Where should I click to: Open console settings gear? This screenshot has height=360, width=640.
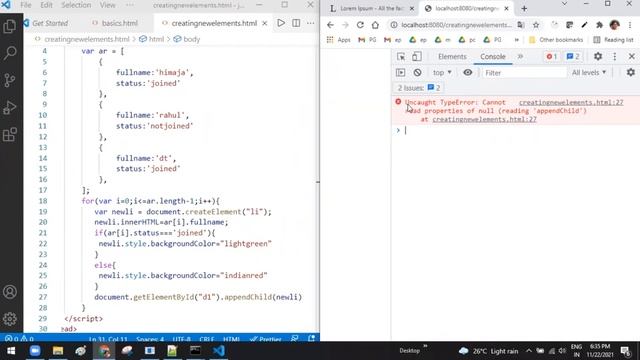coord(631,73)
